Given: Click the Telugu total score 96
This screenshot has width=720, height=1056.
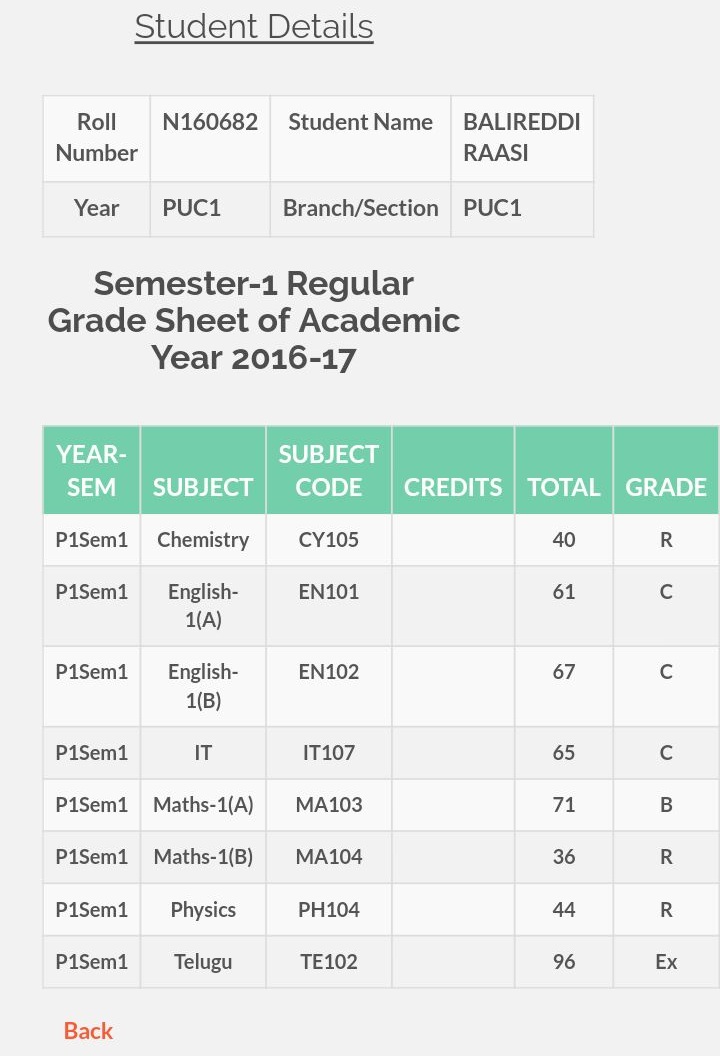Looking at the screenshot, I should click(564, 962).
